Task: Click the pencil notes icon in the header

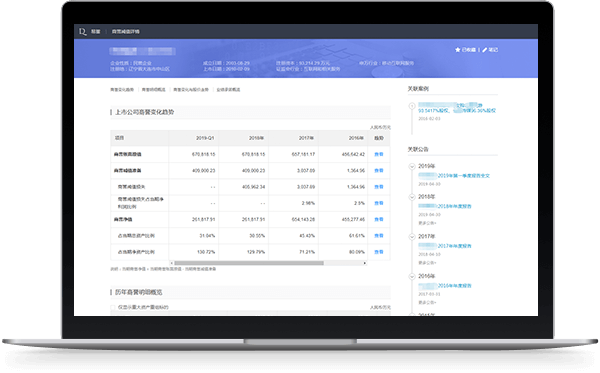Action: click(484, 50)
